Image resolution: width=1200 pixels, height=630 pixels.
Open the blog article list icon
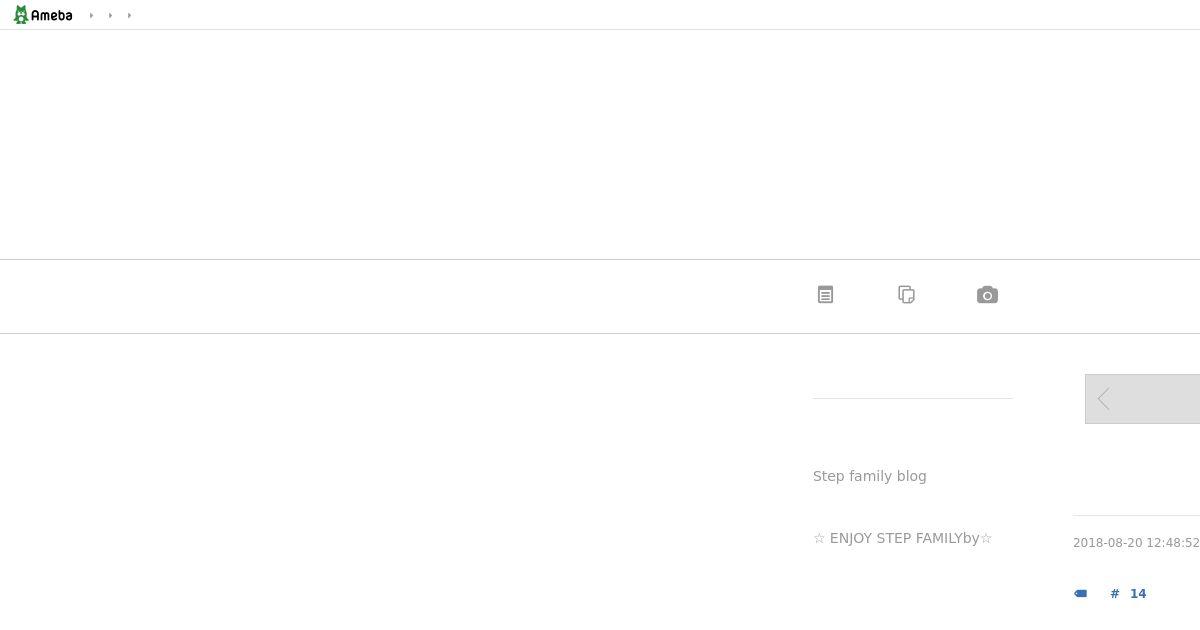(x=825, y=295)
